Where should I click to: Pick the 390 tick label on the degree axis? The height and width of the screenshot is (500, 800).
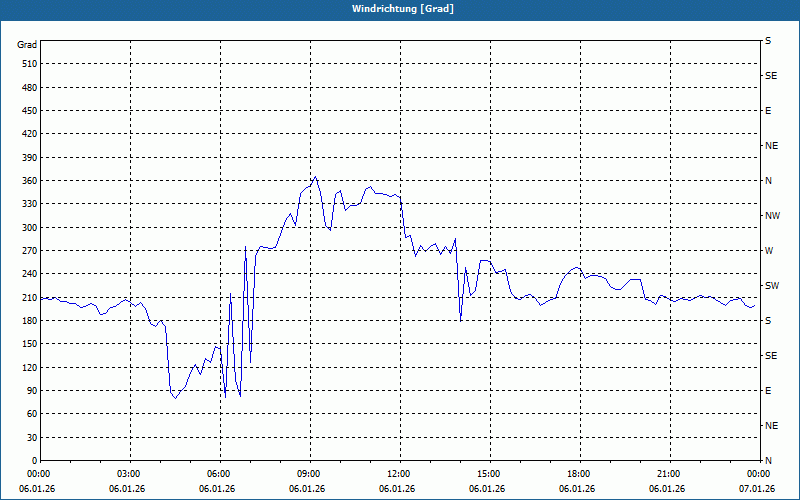[30, 157]
